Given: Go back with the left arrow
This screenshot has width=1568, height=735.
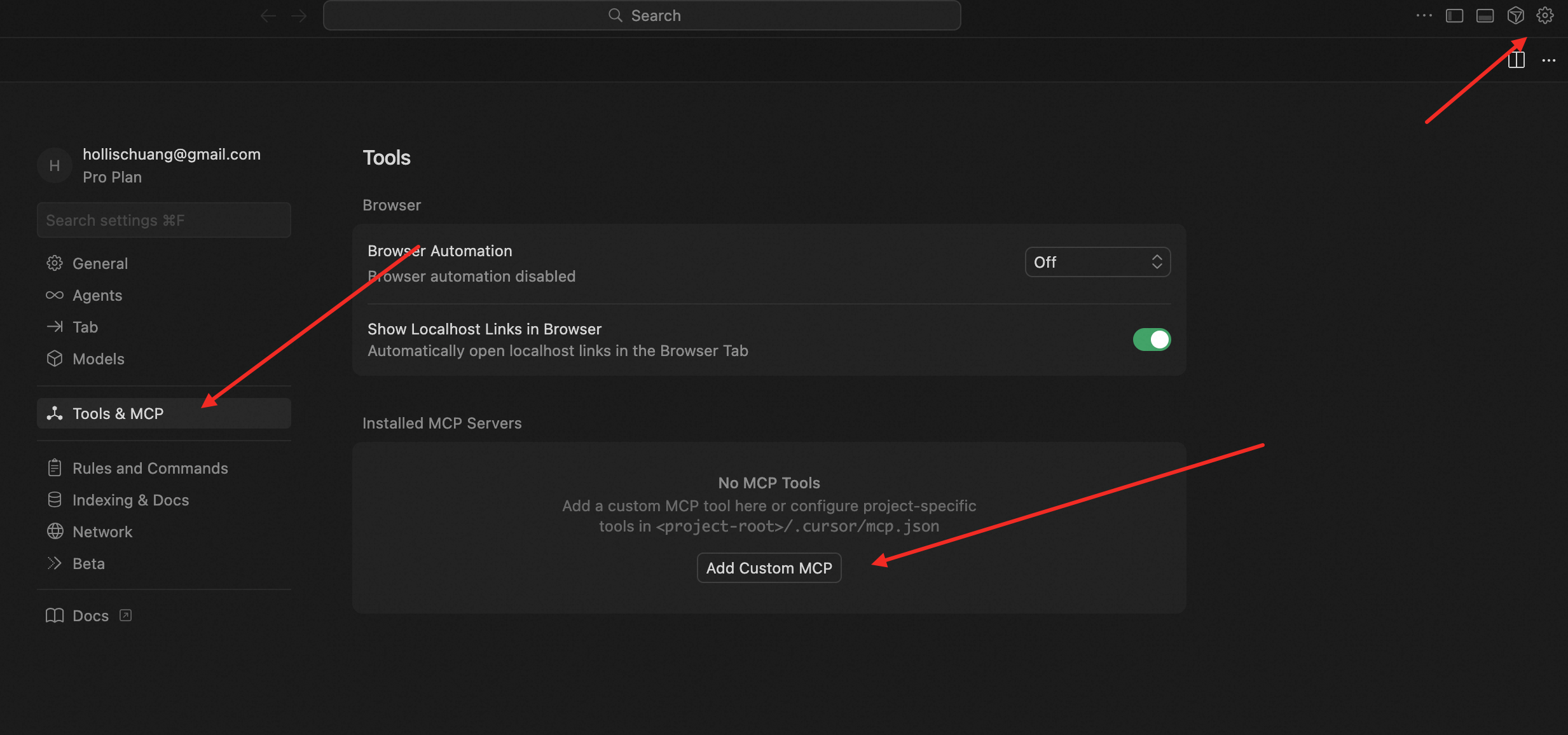Looking at the screenshot, I should 268,15.
